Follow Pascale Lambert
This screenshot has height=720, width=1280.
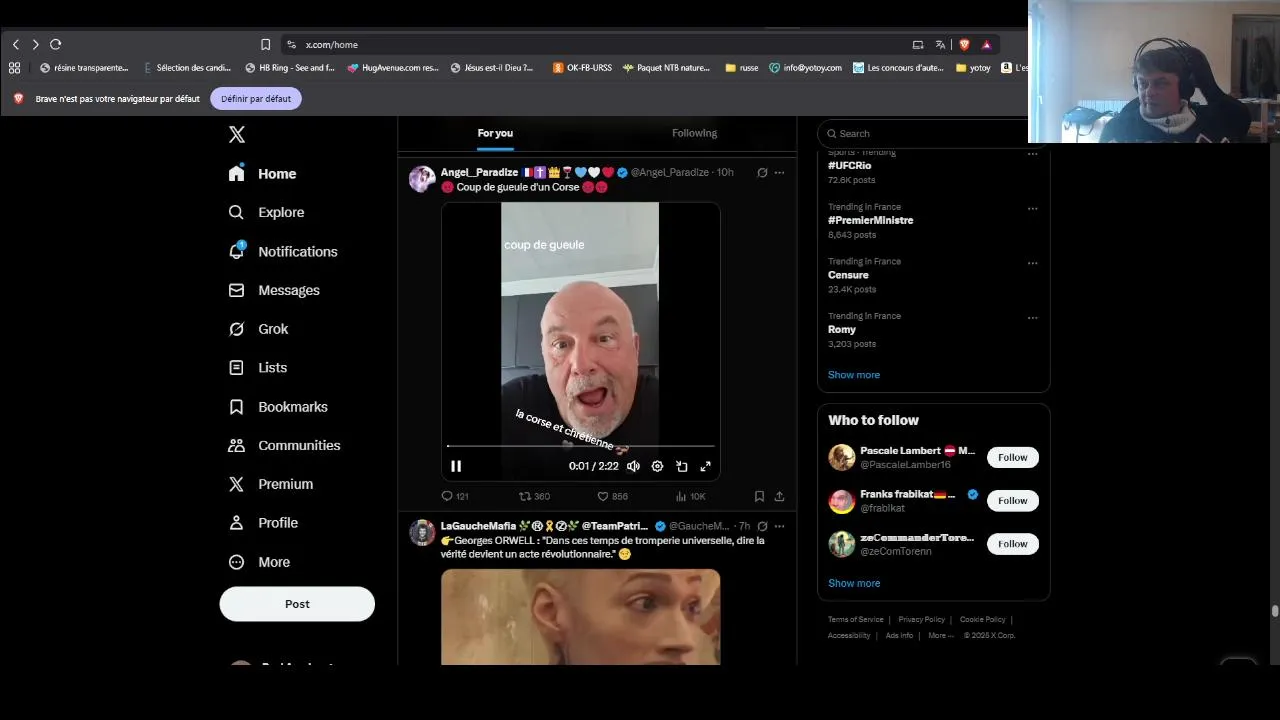pyautogui.click(x=1012, y=457)
